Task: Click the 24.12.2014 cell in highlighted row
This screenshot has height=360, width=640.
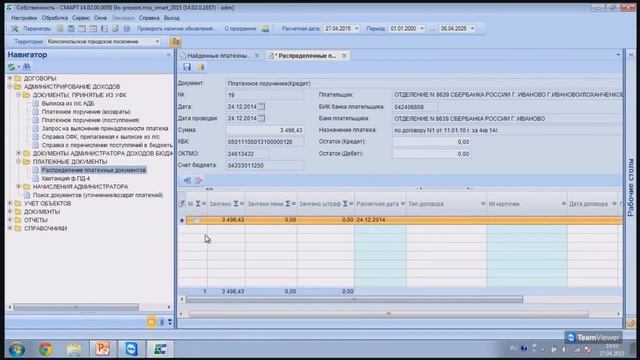Action: point(380,220)
